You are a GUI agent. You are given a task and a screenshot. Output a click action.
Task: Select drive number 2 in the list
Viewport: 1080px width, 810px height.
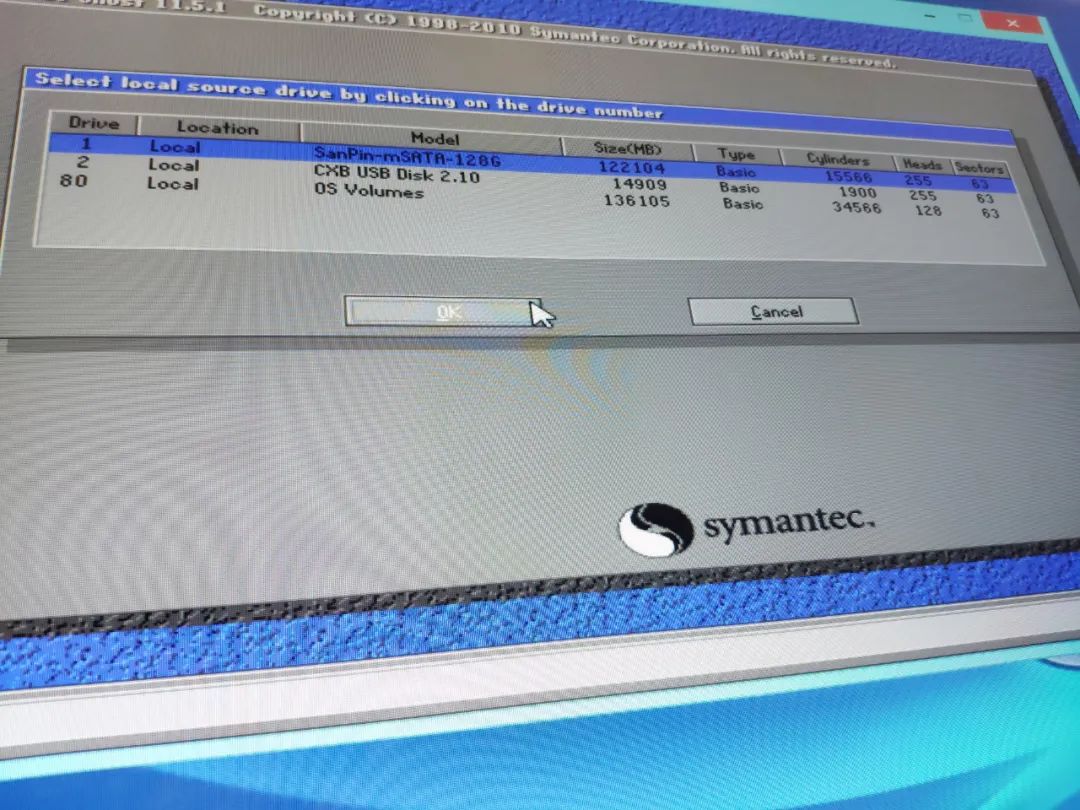[83, 163]
